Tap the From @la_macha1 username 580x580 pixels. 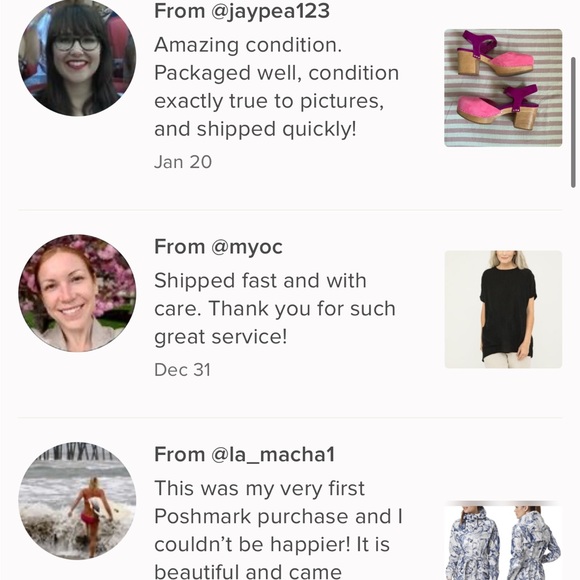point(245,455)
